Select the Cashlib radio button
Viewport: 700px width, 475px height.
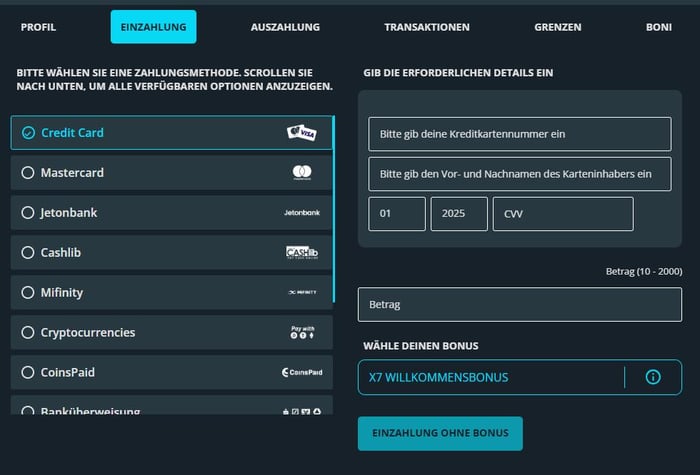(28, 253)
